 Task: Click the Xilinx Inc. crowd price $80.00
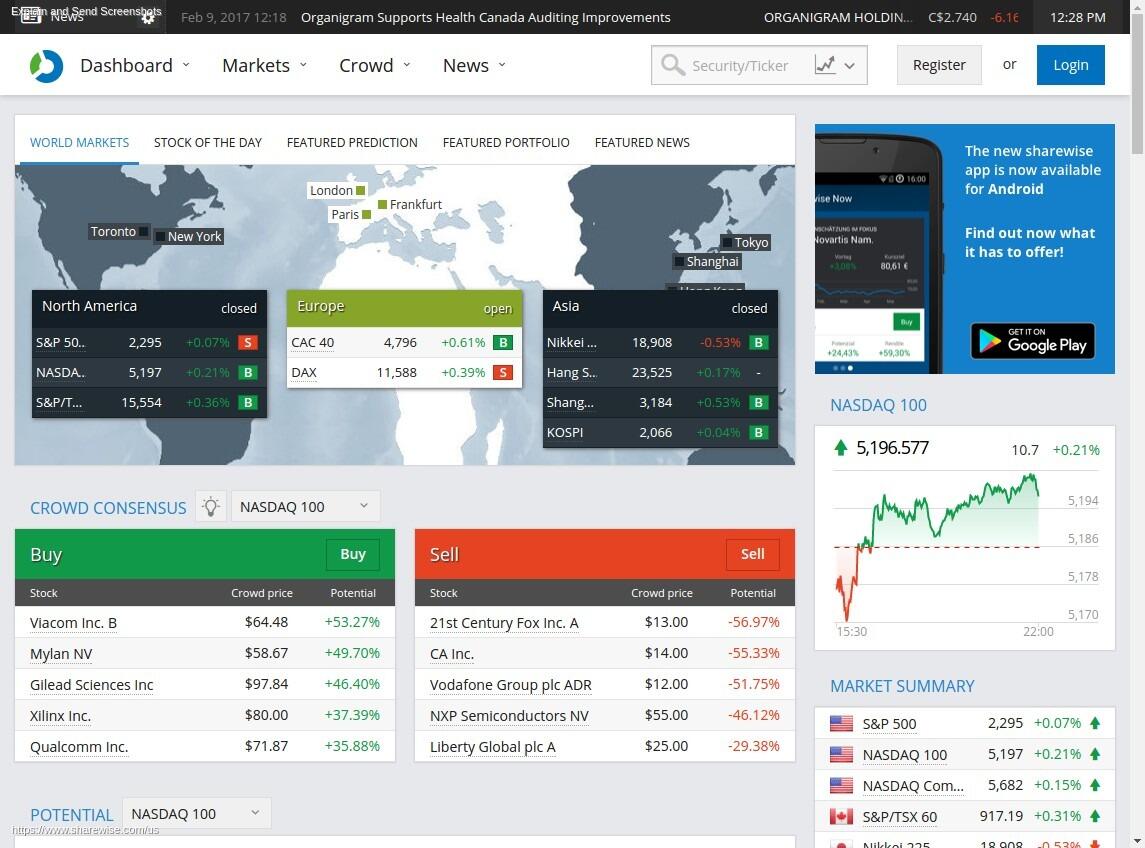267,715
